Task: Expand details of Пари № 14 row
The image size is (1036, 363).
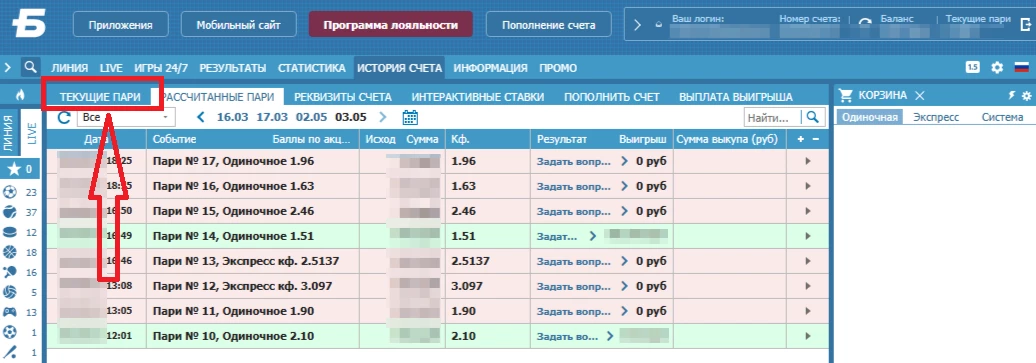Action: coord(807,236)
